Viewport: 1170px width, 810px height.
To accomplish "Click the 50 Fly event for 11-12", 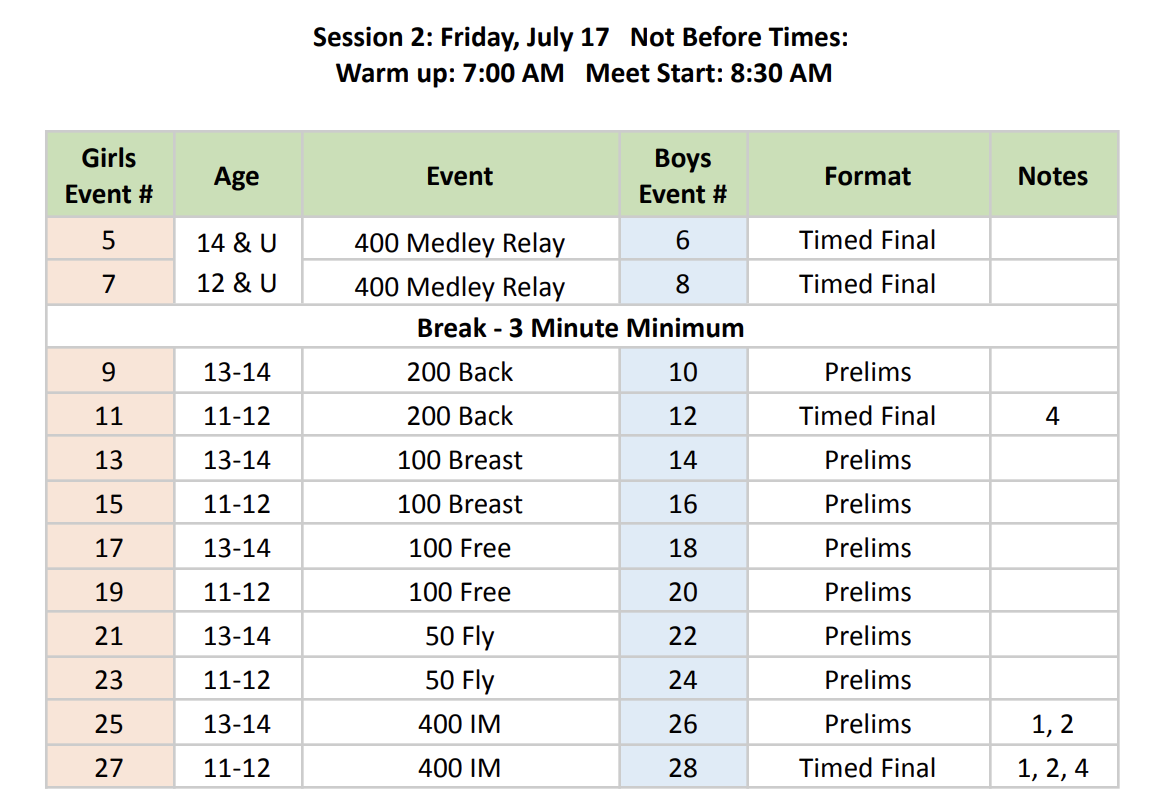I will pyautogui.click(x=460, y=679).
